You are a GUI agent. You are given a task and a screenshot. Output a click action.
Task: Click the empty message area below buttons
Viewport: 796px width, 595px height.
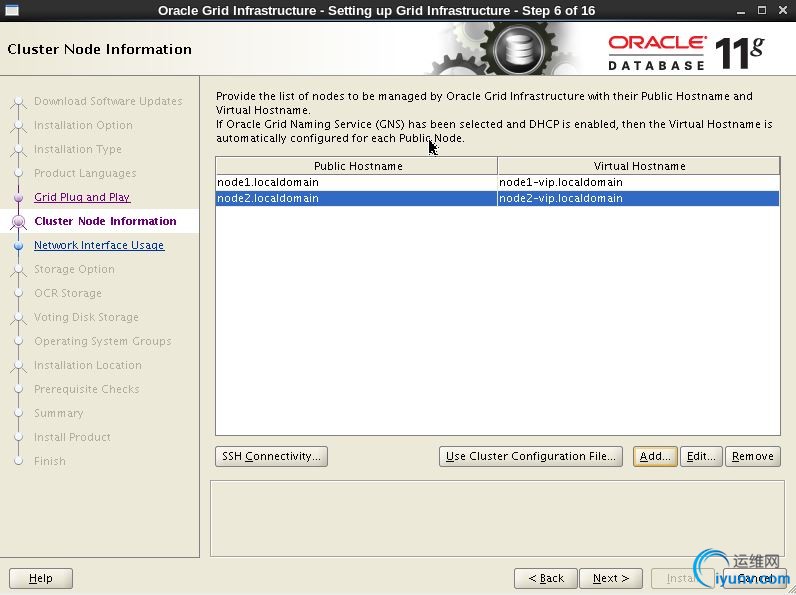click(497, 518)
